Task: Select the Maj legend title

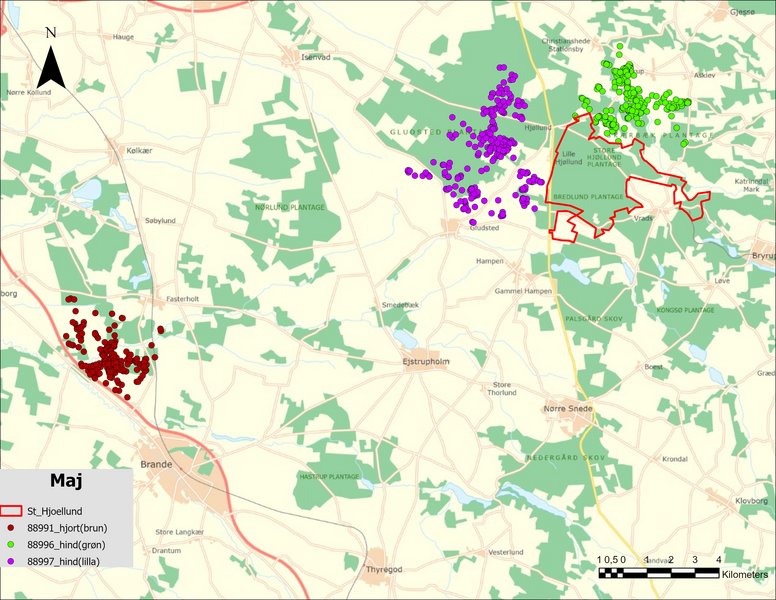Action: point(66,481)
